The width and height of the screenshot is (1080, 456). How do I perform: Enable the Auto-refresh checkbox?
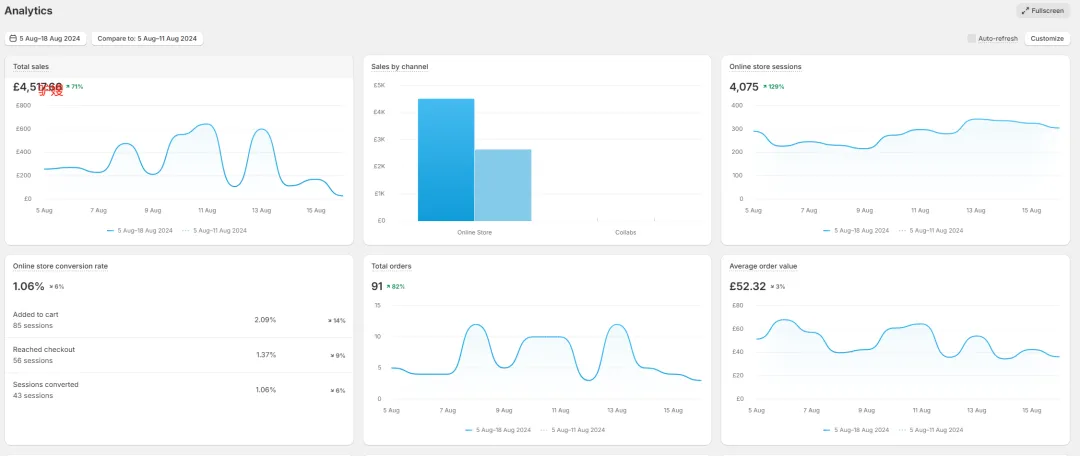pyautogui.click(x=971, y=39)
